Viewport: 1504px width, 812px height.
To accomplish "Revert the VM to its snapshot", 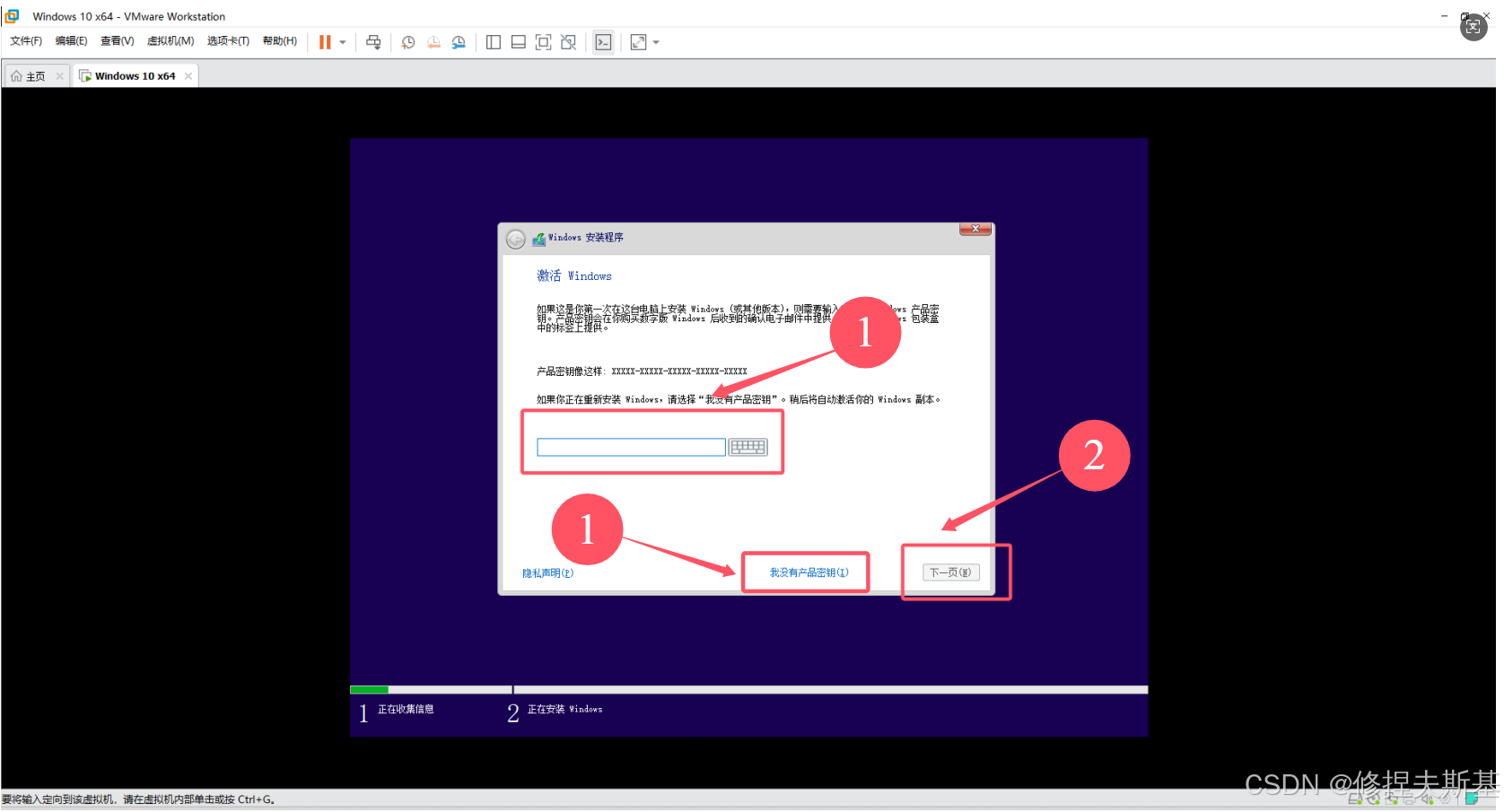I will click(433, 42).
